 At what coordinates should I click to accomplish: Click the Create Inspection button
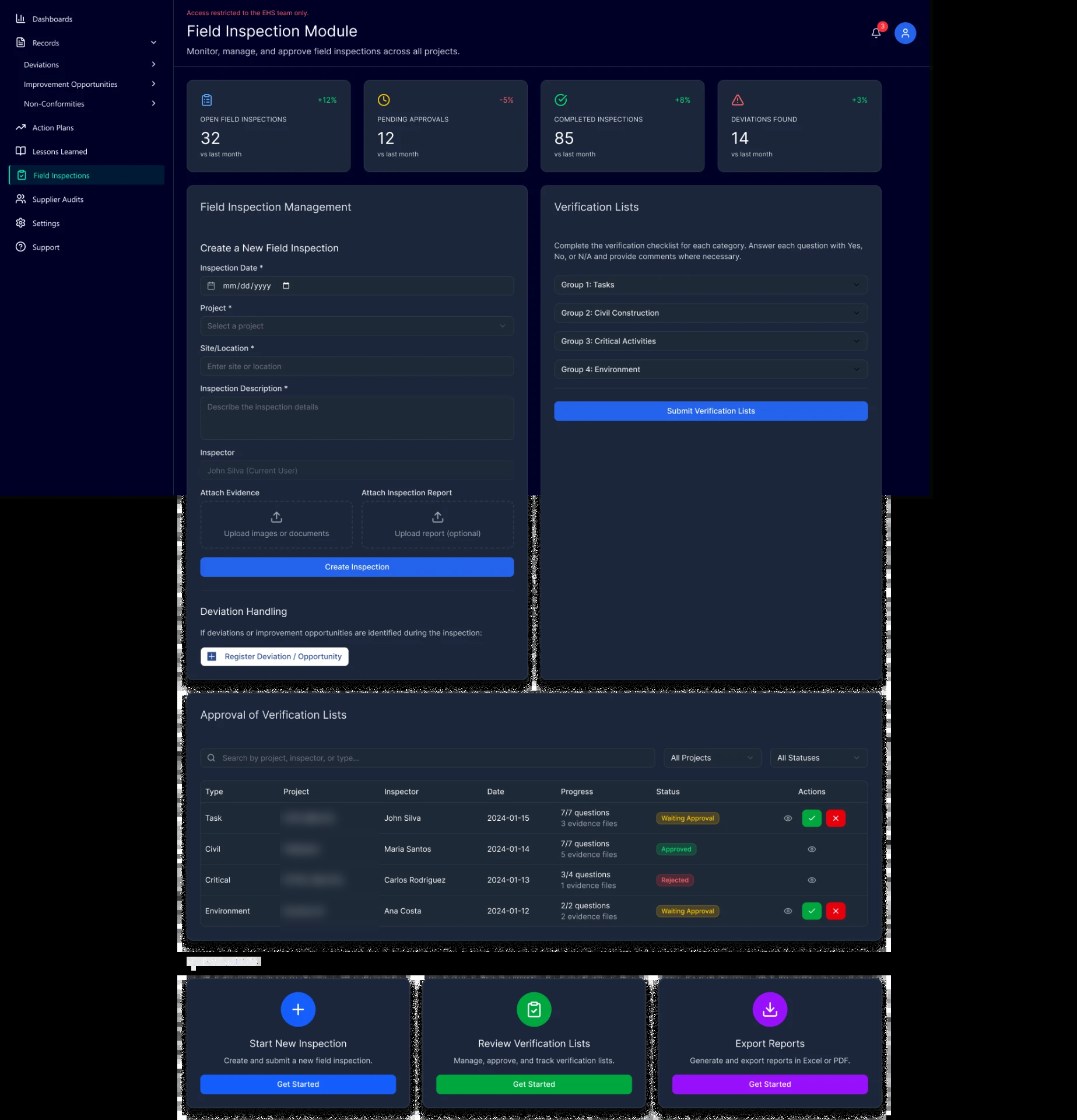357,567
